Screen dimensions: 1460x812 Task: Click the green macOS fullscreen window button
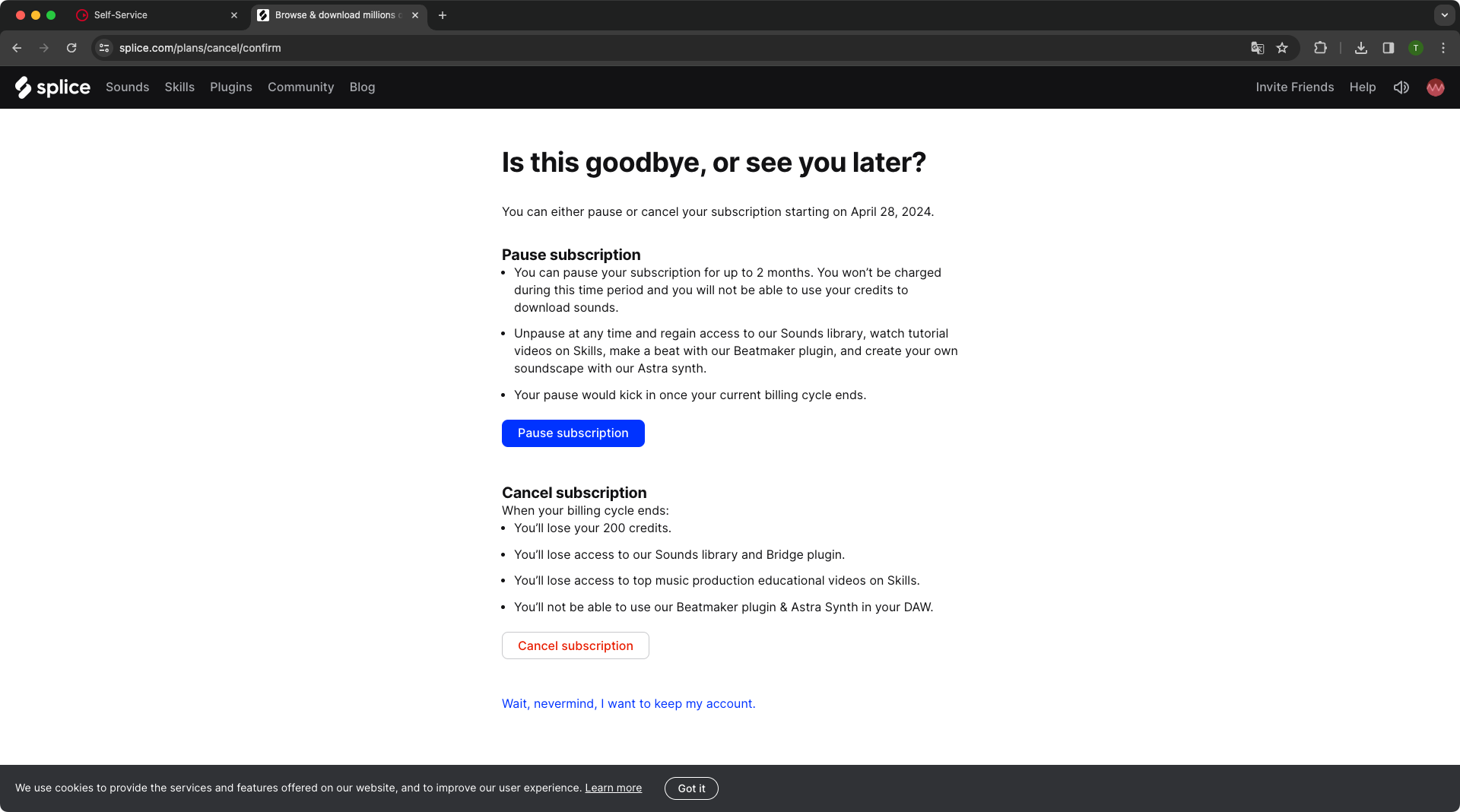point(51,15)
